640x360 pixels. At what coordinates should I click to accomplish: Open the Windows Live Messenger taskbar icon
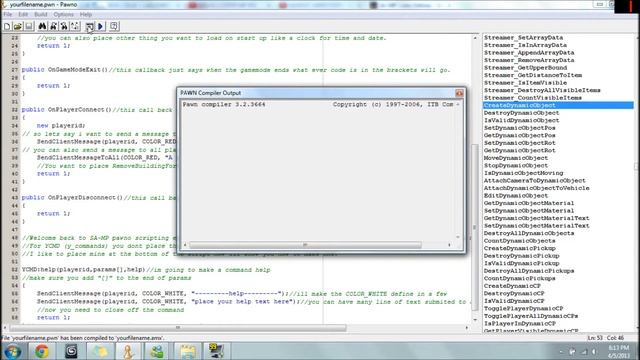[x=157, y=351]
